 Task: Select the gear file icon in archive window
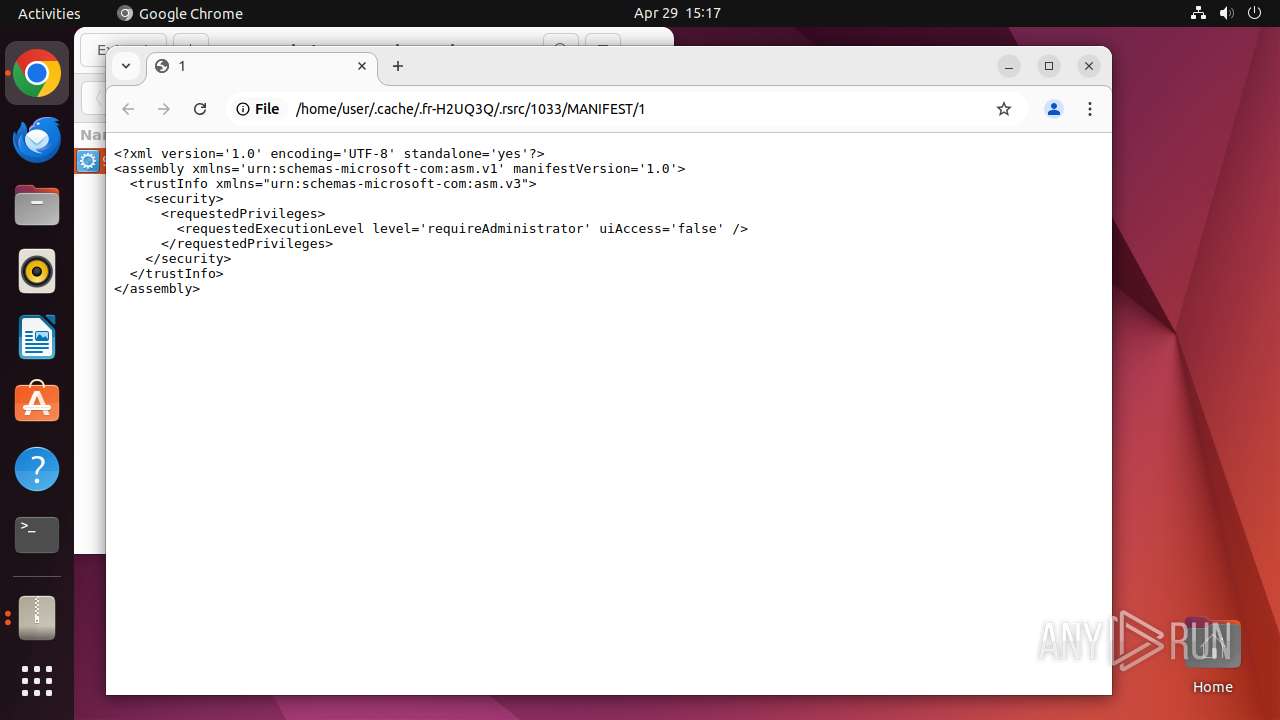(88, 161)
